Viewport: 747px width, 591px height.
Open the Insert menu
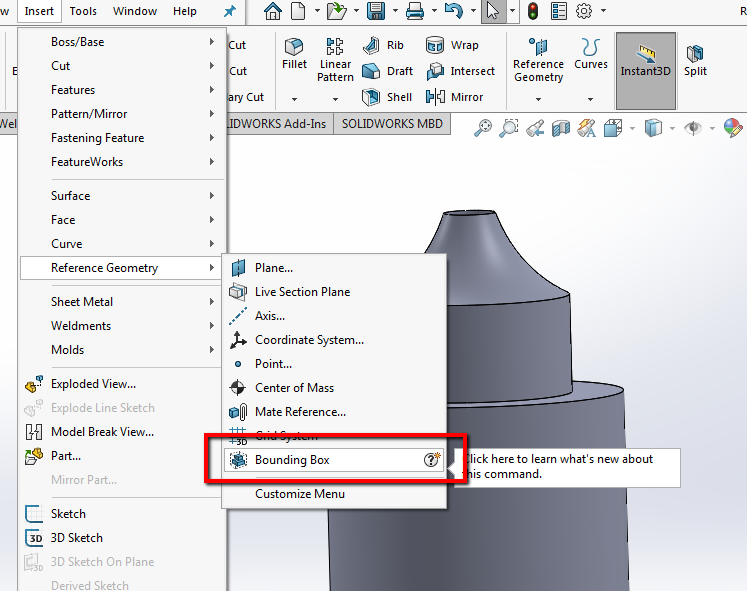(x=39, y=11)
